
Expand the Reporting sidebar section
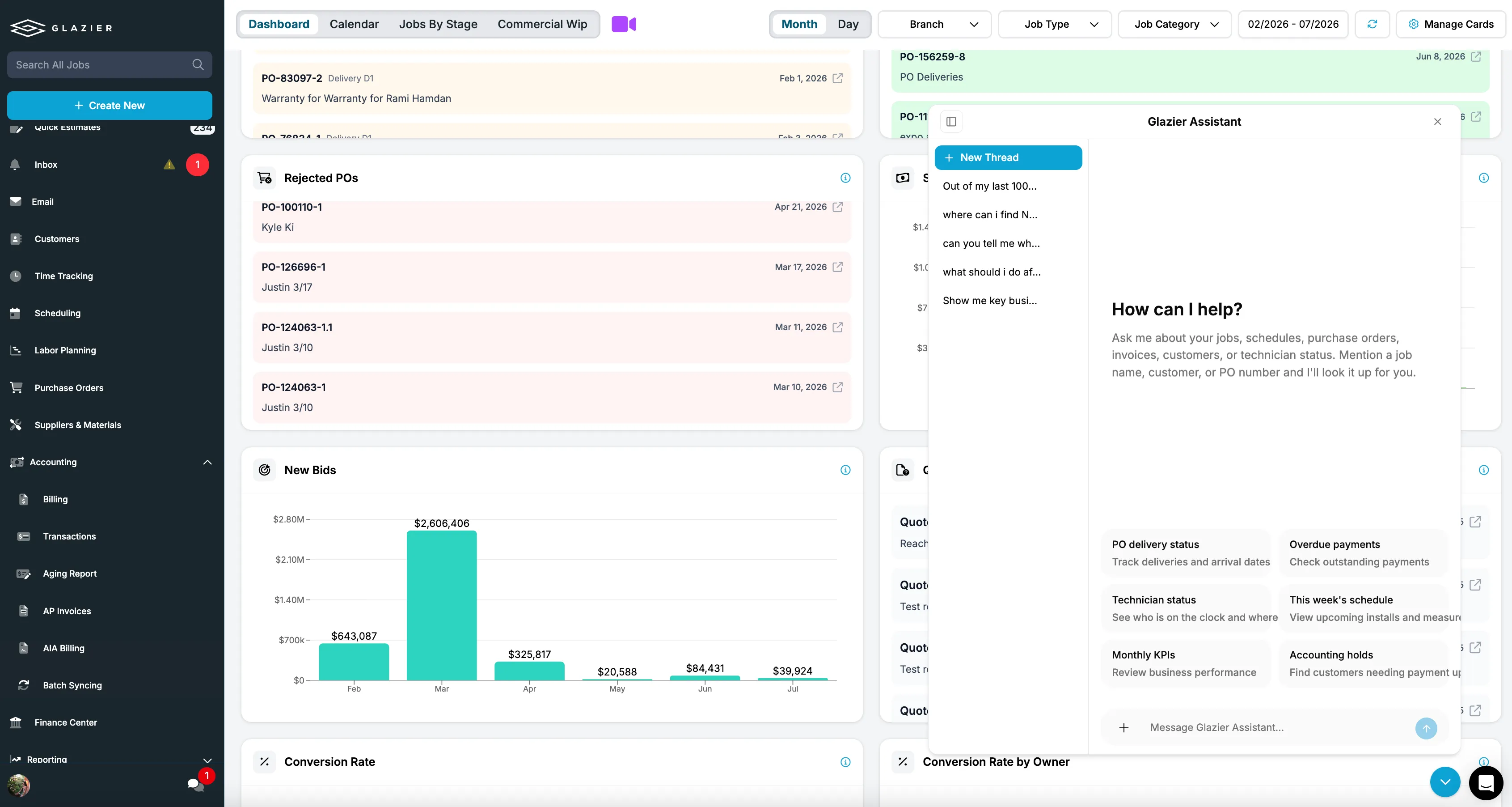[207, 760]
